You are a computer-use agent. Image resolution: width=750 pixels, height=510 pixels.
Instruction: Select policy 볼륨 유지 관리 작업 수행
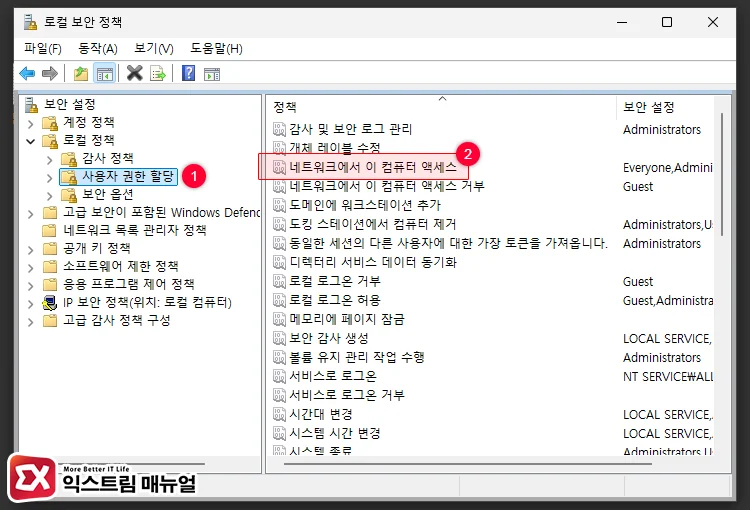point(357,357)
